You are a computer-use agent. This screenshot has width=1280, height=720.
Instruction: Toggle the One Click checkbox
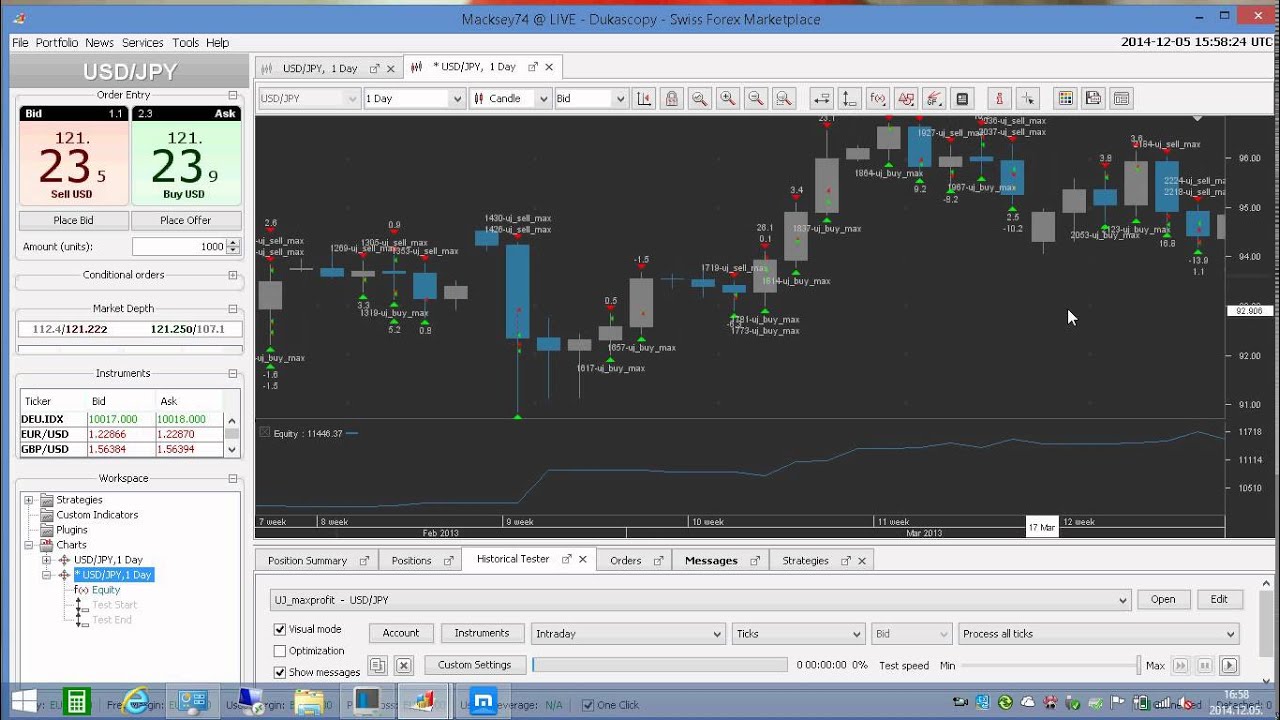(588, 705)
